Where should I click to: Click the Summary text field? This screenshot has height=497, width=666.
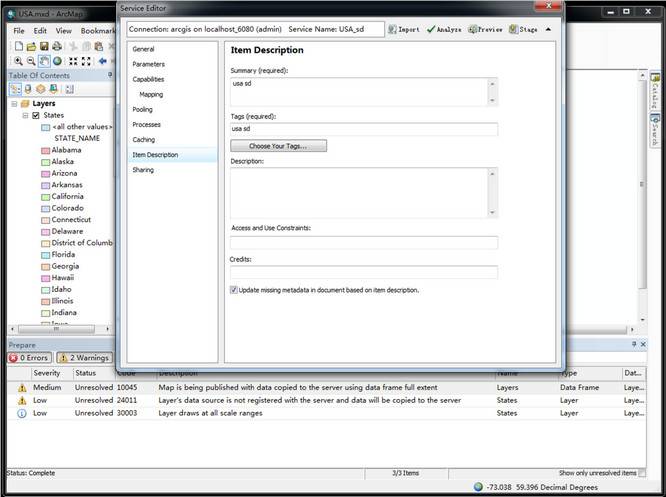pos(364,92)
